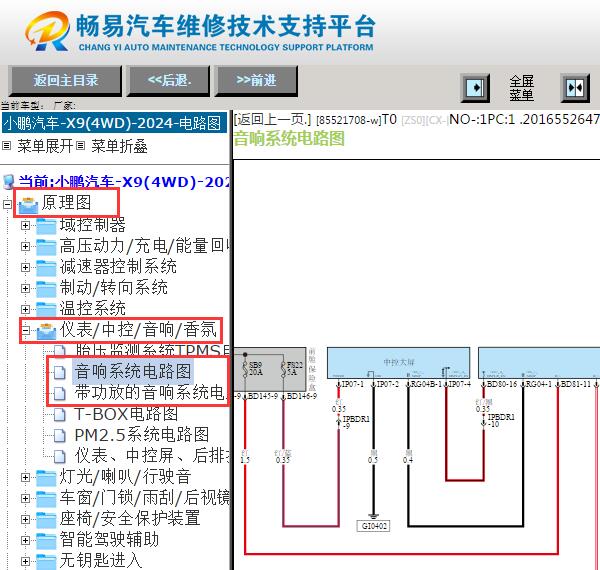Open the 全屏菜单 full-screen menu

tap(521, 88)
